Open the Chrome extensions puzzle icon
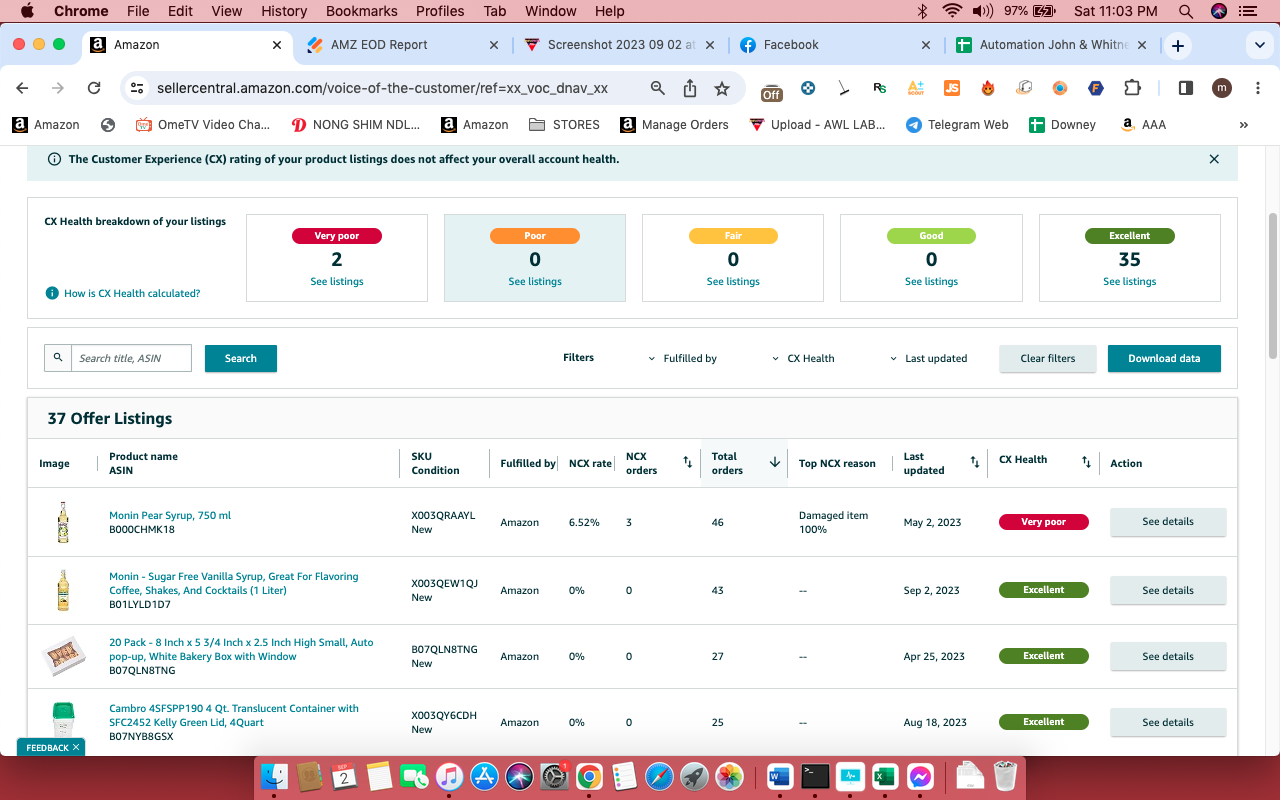Viewport: 1280px width, 800px height. (1132, 88)
